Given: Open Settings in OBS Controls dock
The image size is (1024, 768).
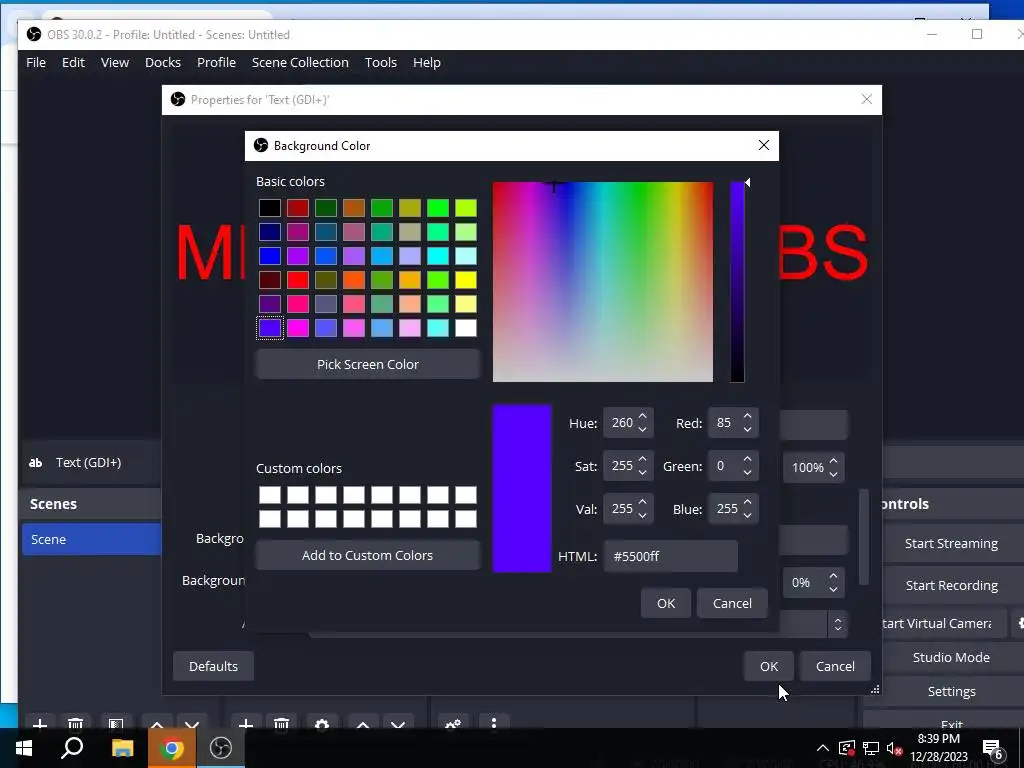Looking at the screenshot, I should coord(950,691).
